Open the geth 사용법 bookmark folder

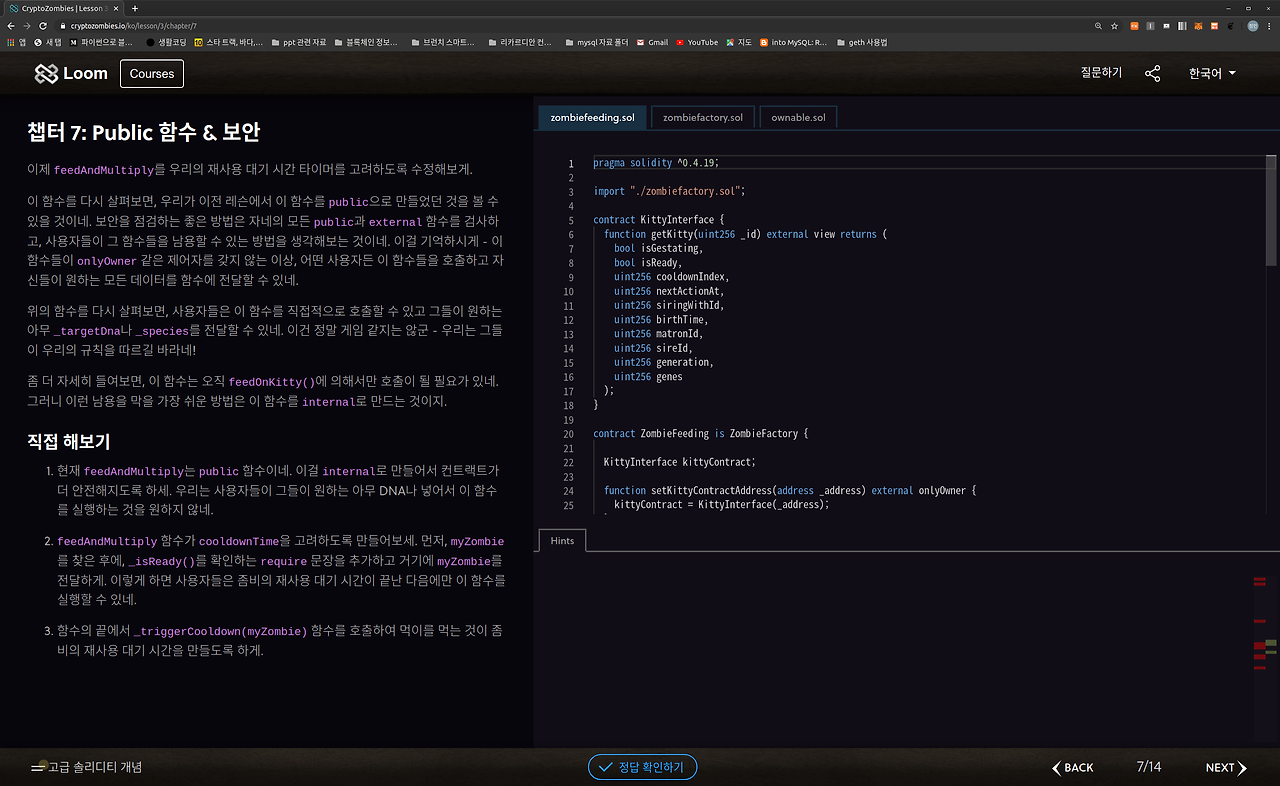pyautogui.click(x=861, y=43)
